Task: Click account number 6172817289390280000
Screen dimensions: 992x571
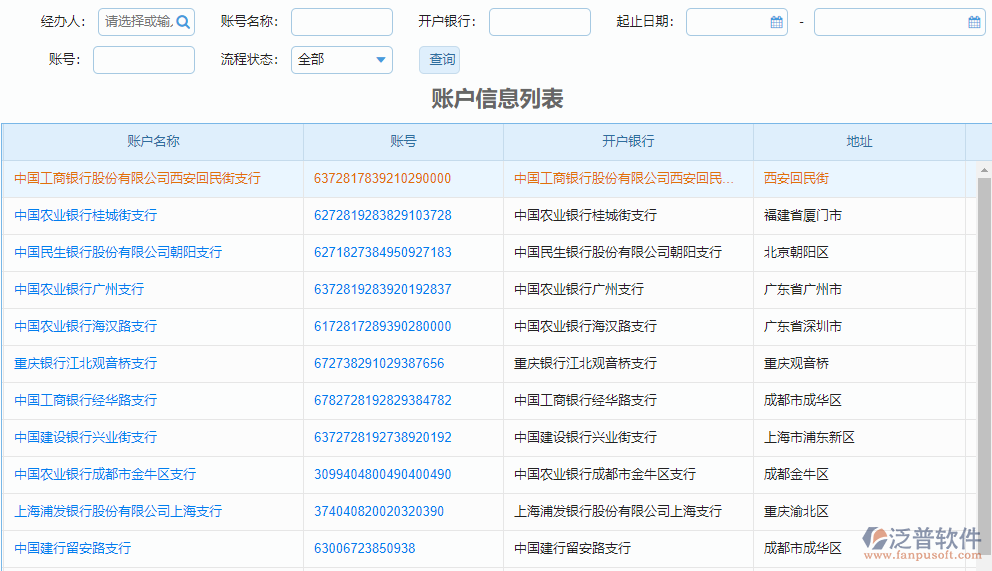Action: tap(382, 326)
